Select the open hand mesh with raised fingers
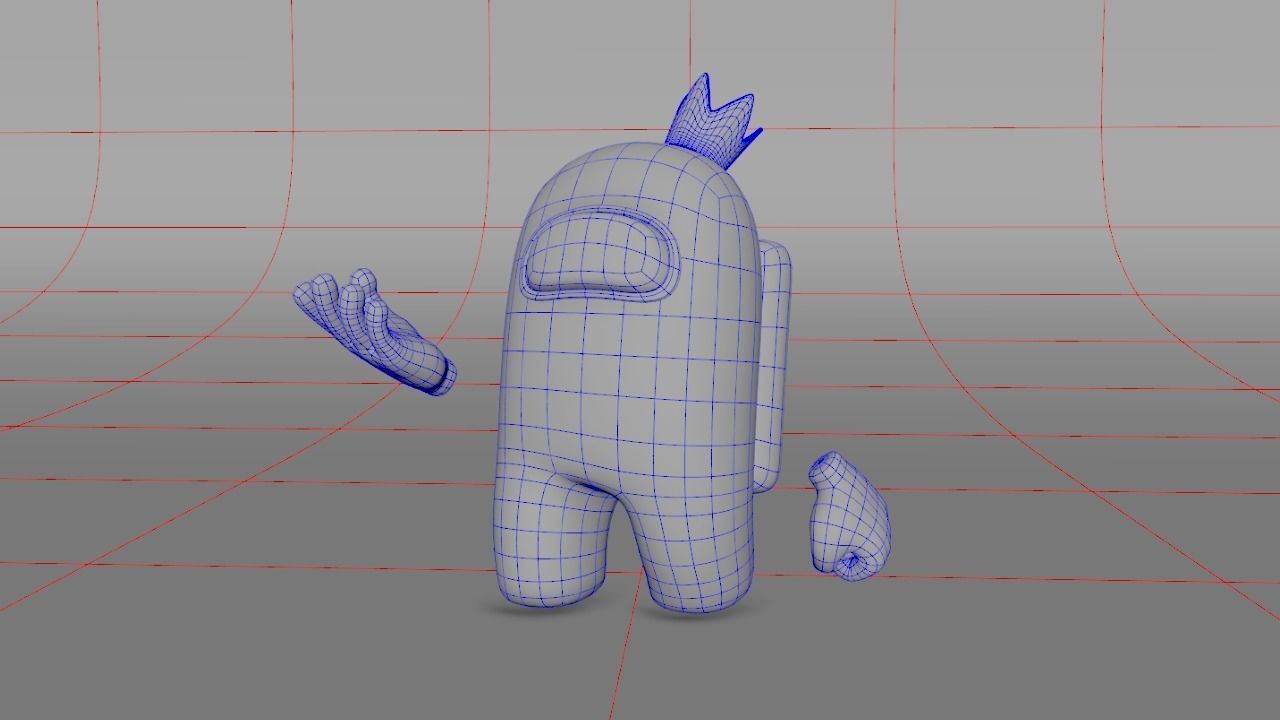The image size is (1280, 720). click(375, 332)
